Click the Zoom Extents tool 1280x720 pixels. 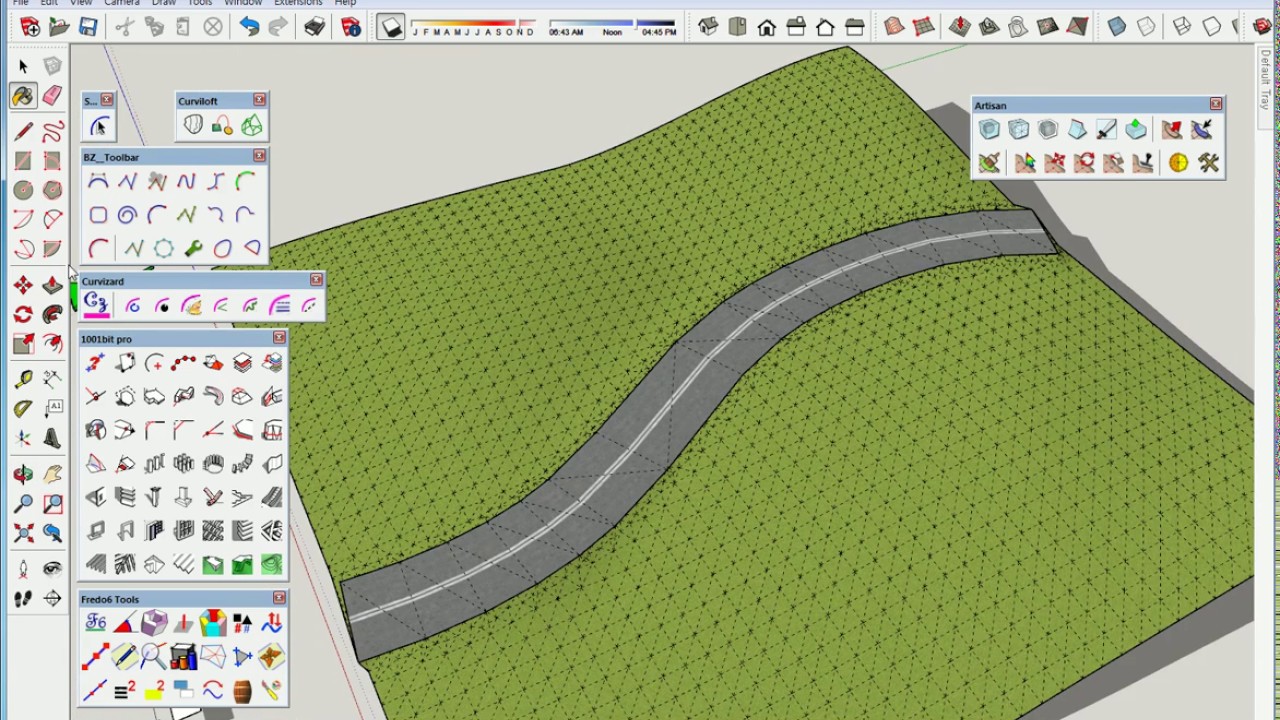point(23,533)
